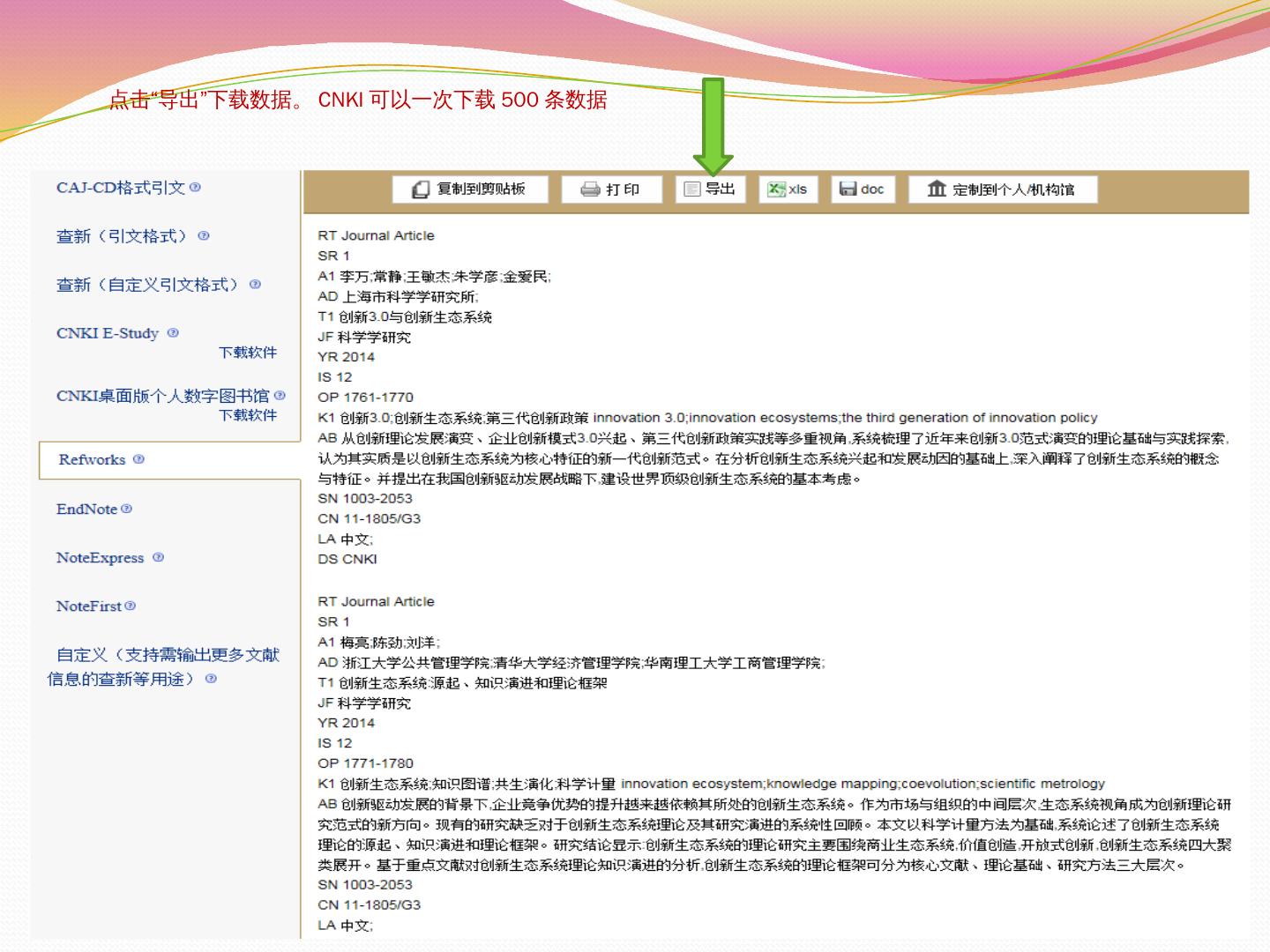Click 下载软件 link under CNKI E-Study
The image size is (1270, 952).
click(x=248, y=353)
